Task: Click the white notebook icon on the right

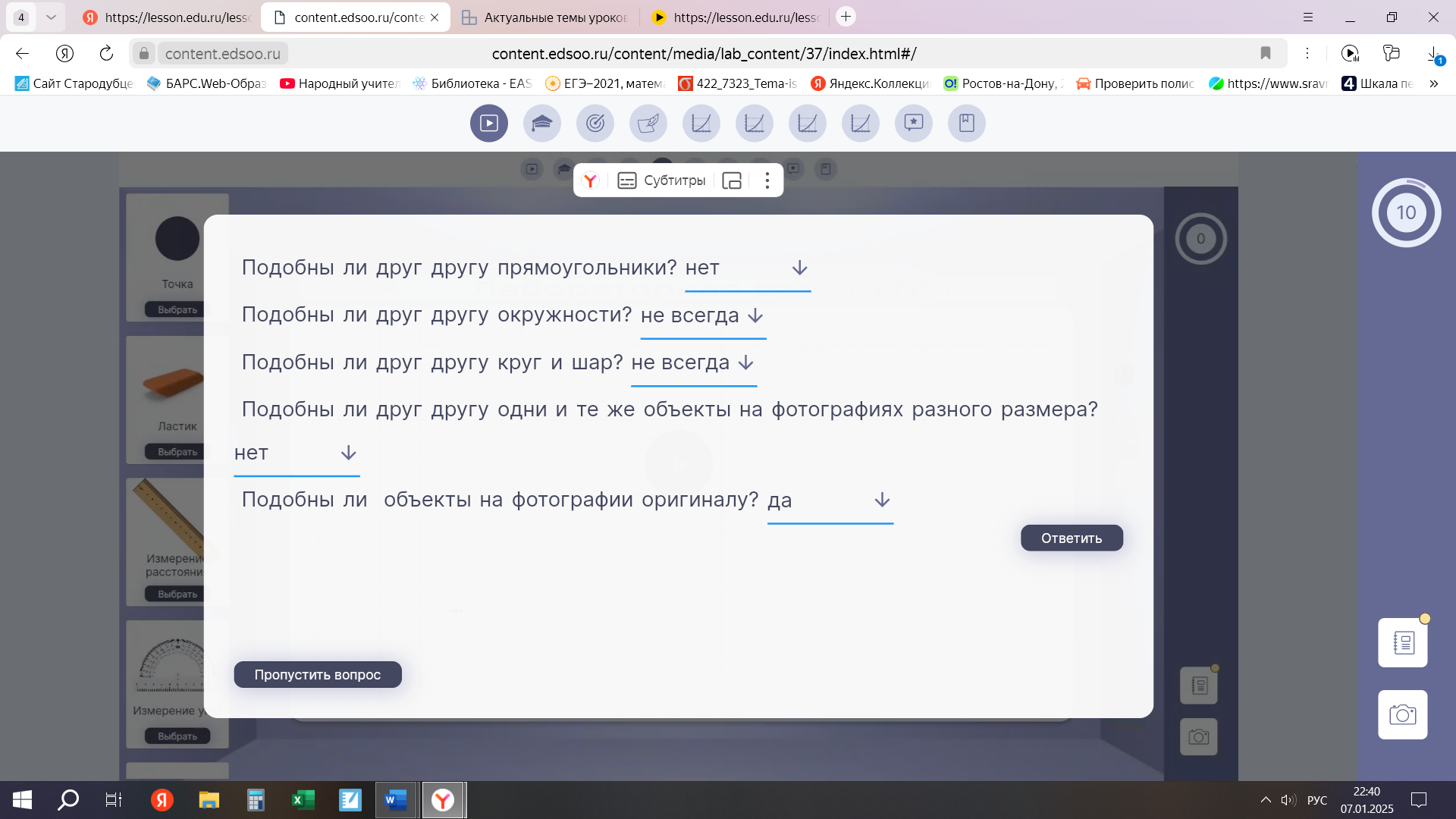Action: click(1402, 643)
